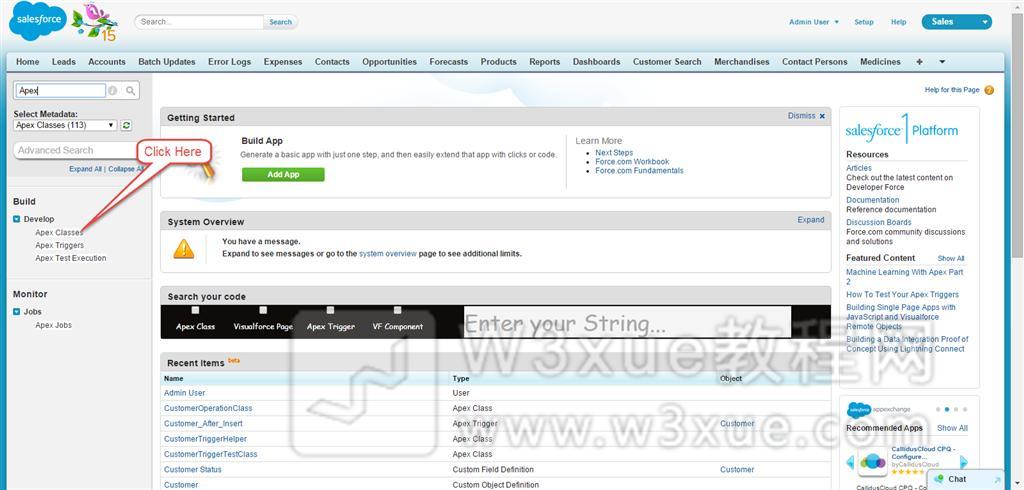Screen dimensions: 1024x490
Task: Tick the Apex Trigger checkbox
Action: (x=330, y=310)
